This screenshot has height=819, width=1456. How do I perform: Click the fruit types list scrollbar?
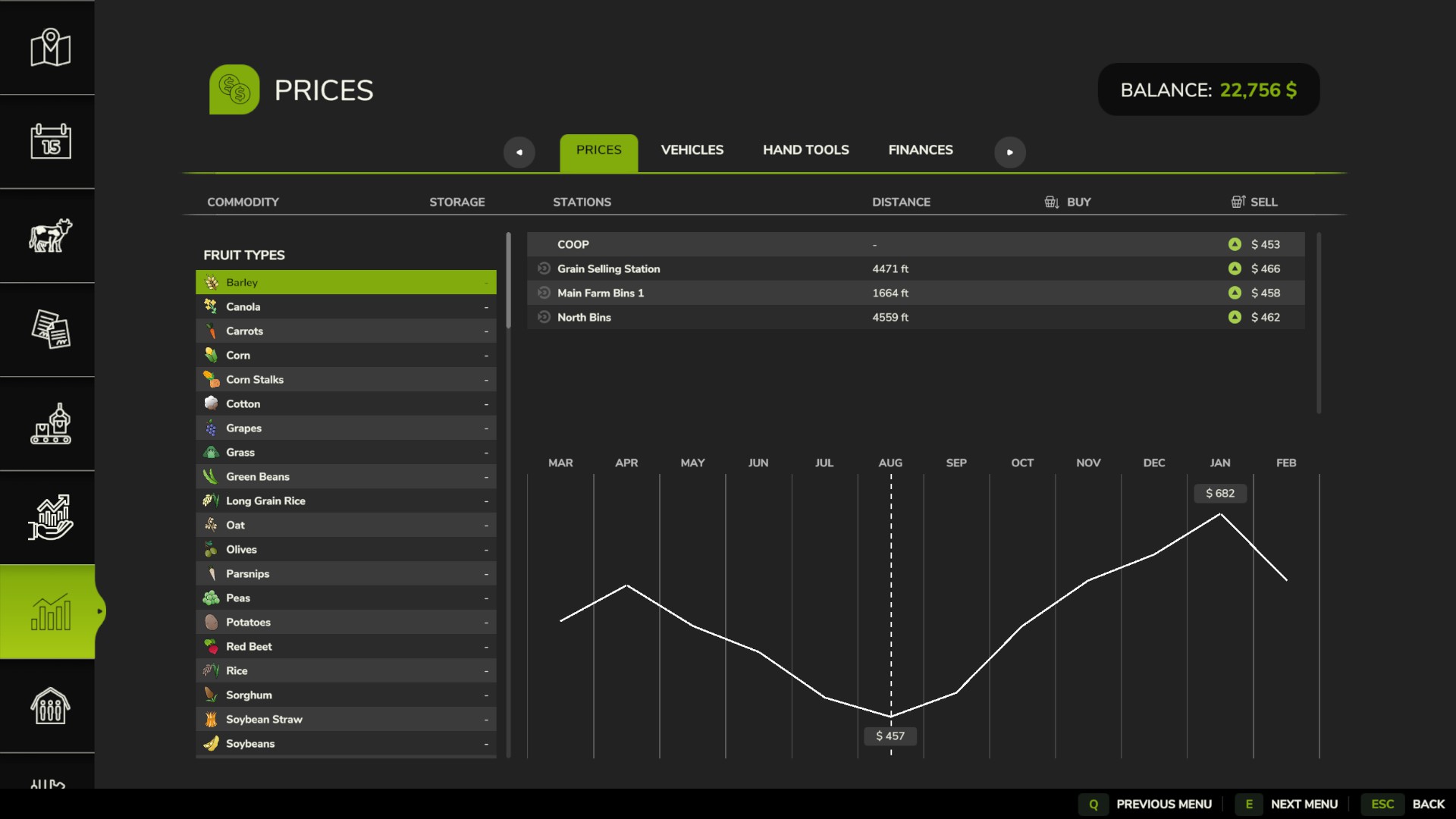(x=508, y=281)
